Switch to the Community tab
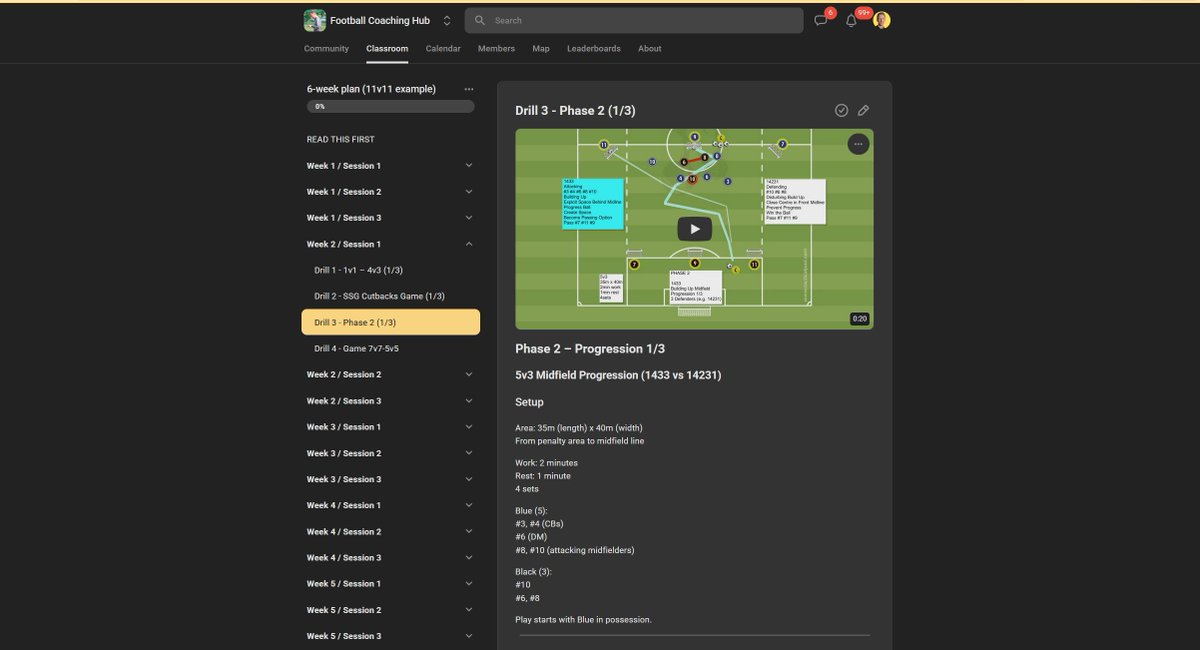Image resolution: width=1200 pixels, height=650 pixels. 326,48
